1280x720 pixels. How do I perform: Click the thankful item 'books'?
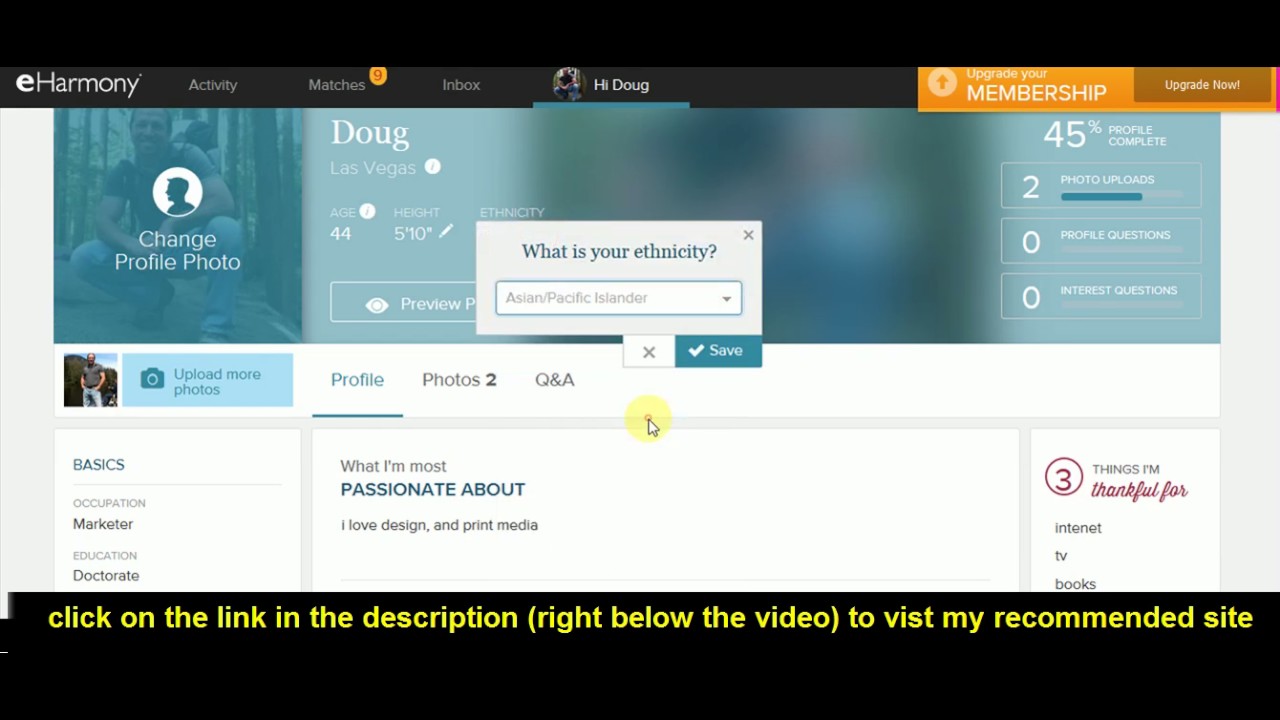[x=1075, y=584]
